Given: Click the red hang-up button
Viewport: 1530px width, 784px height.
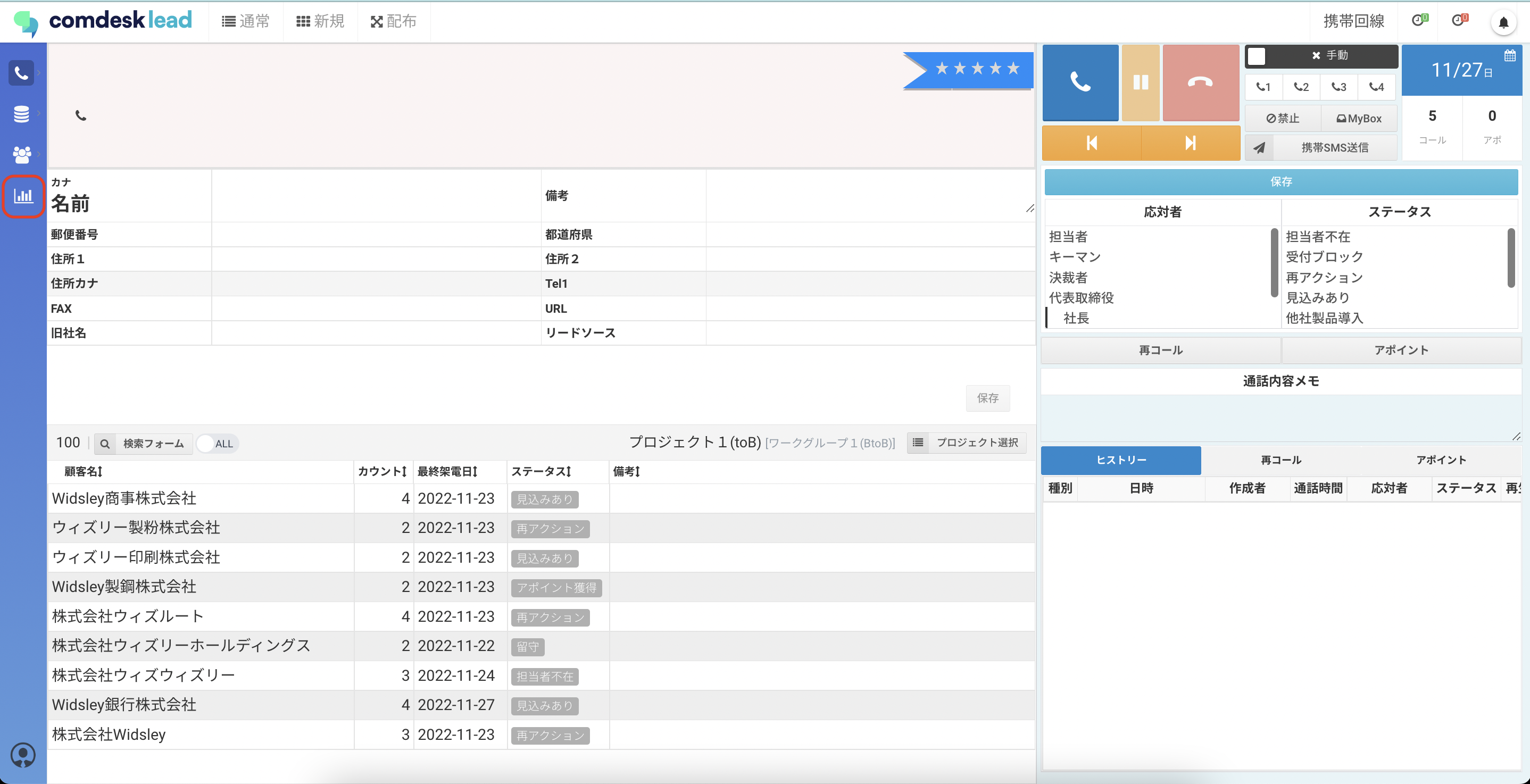Looking at the screenshot, I should [x=1200, y=82].
